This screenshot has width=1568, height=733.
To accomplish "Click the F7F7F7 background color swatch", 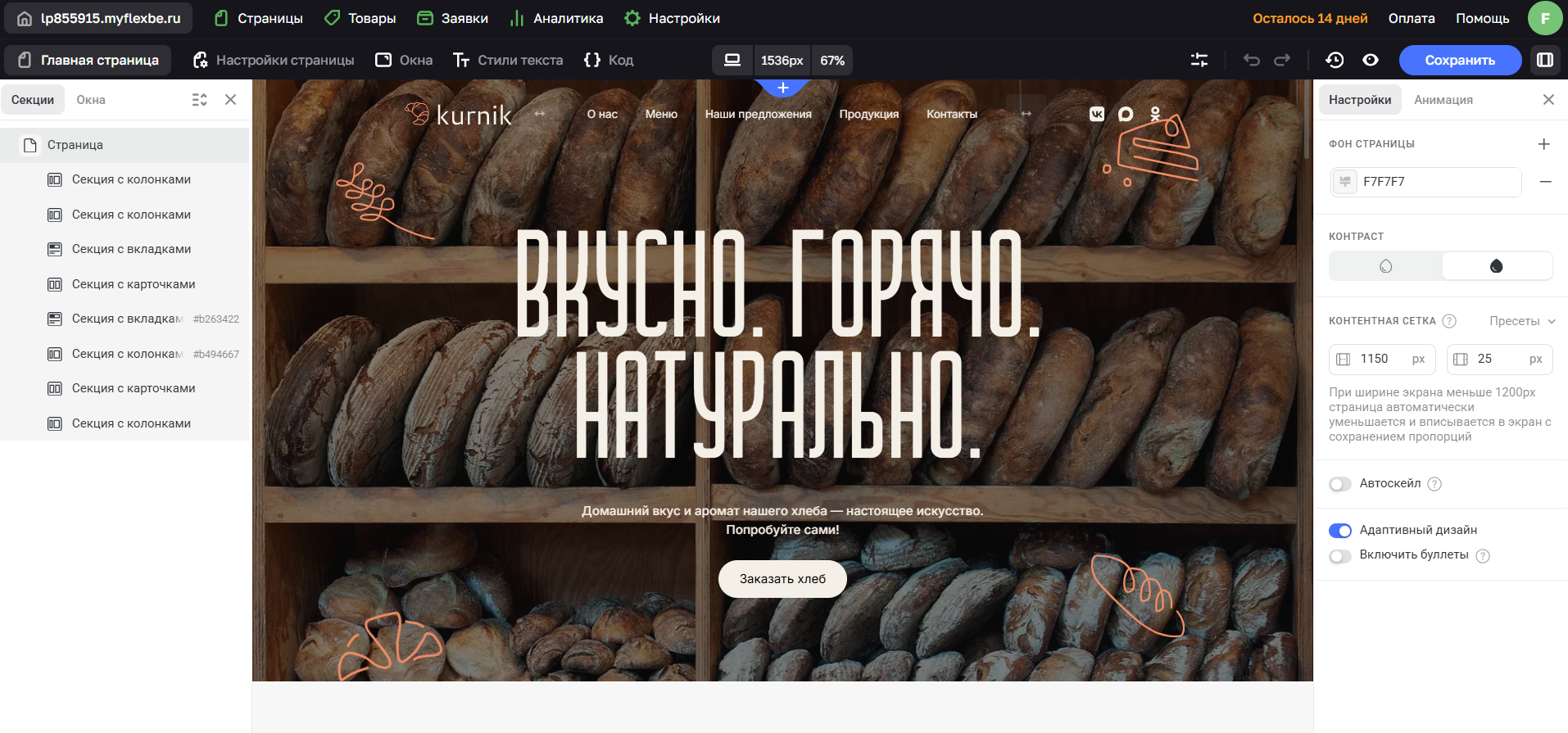I will (1345, 182).
